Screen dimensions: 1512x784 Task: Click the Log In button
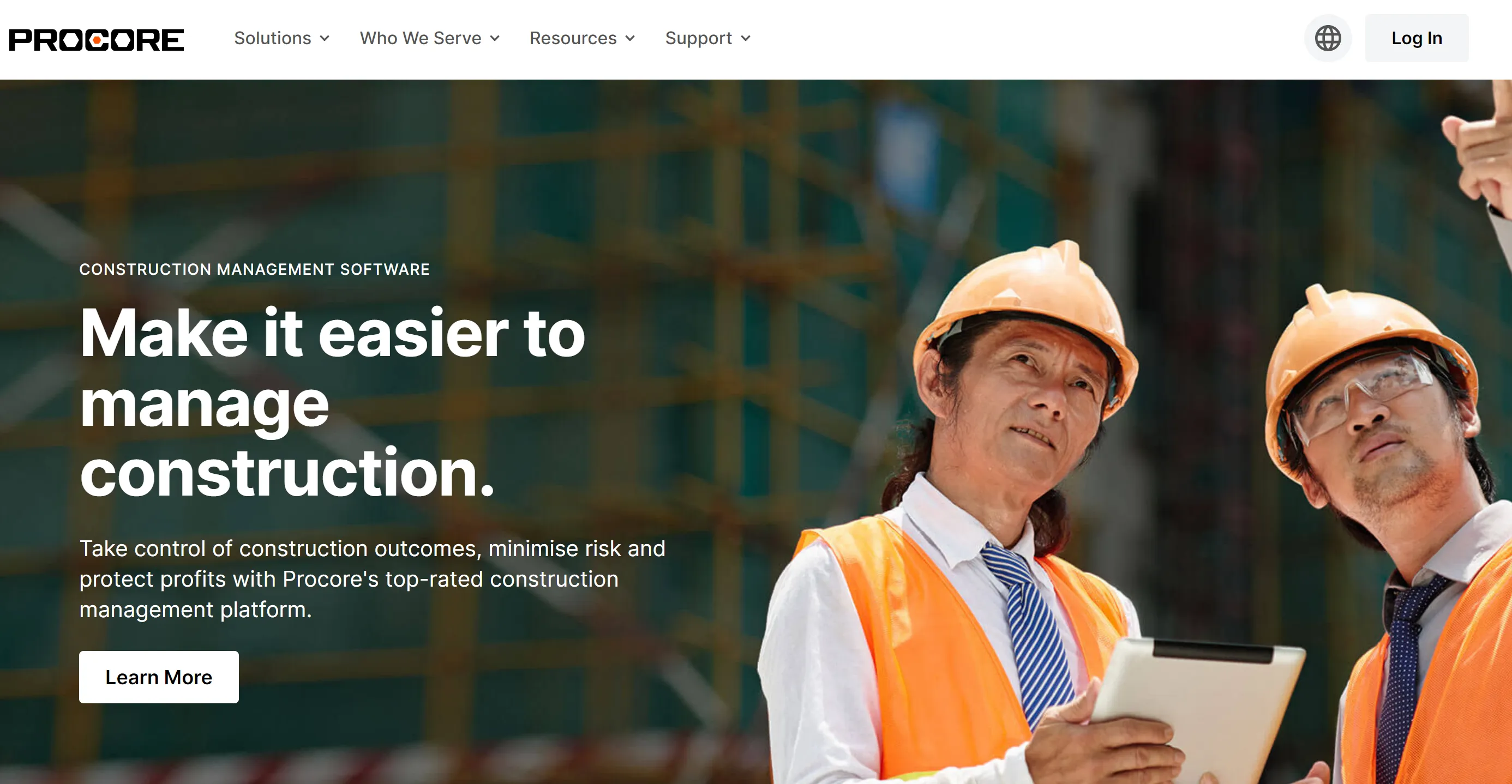pos(1417,38)
